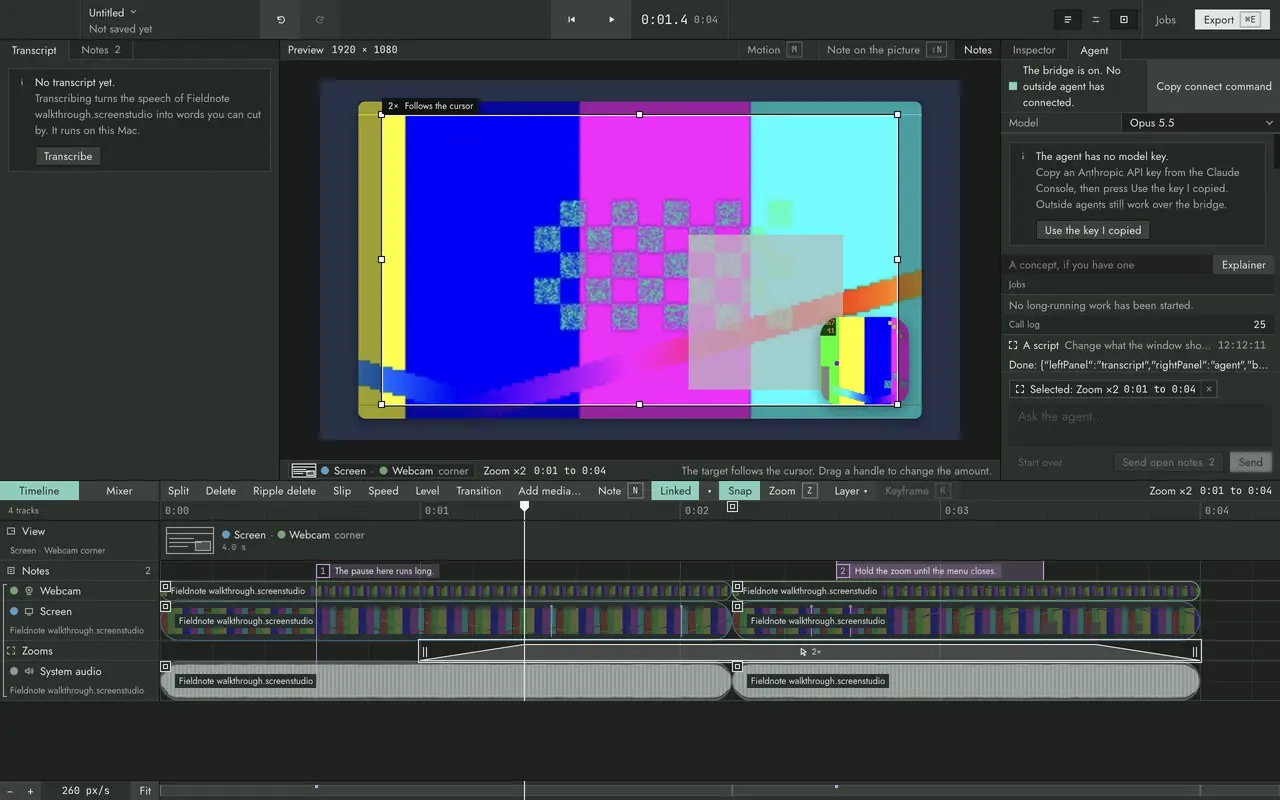
Task: Click the clip marker on first Webcam clip
Action: click(166, 587)
